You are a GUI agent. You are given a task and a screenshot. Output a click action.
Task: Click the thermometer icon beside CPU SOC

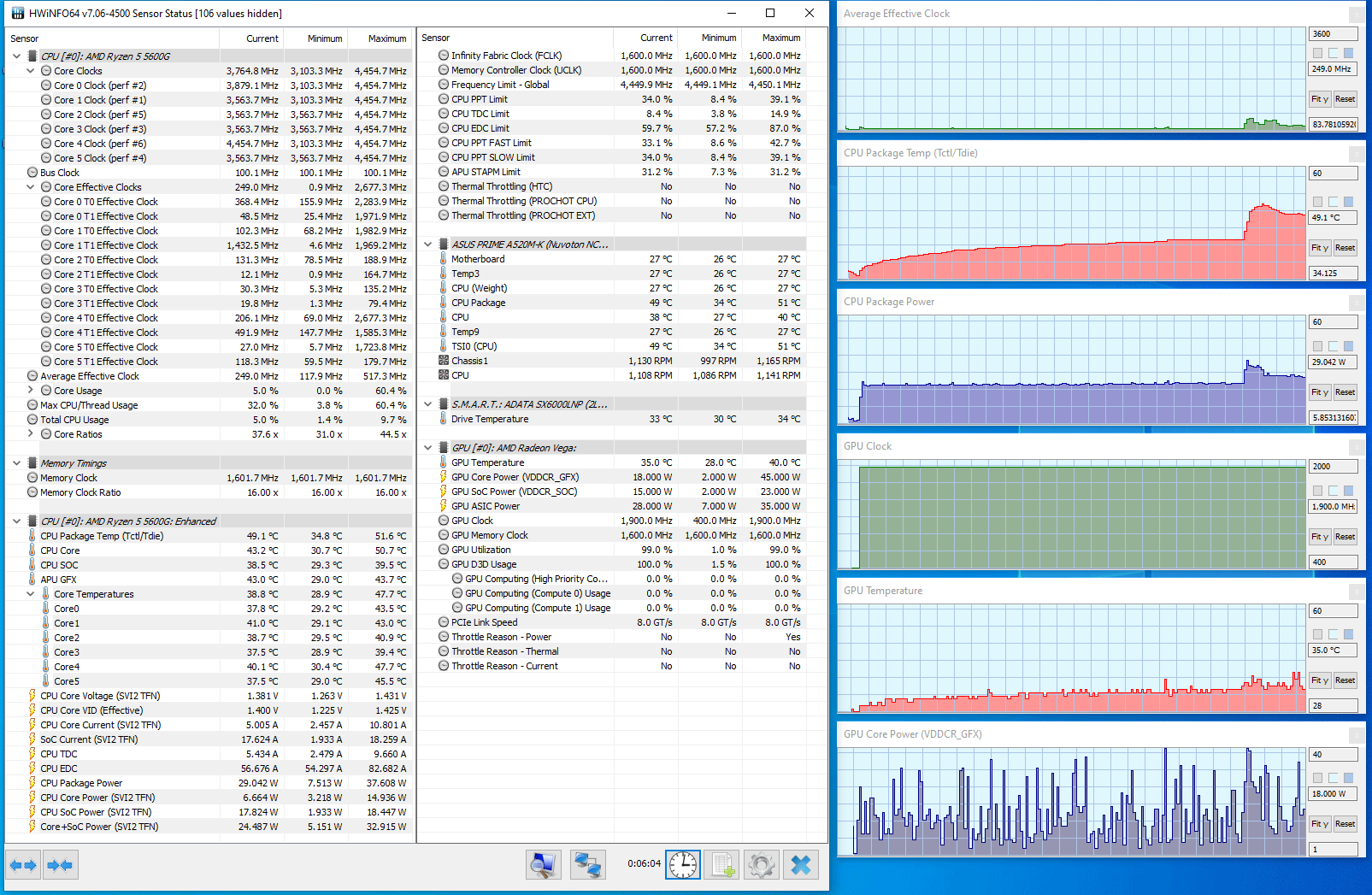click(x=32, y=565)
